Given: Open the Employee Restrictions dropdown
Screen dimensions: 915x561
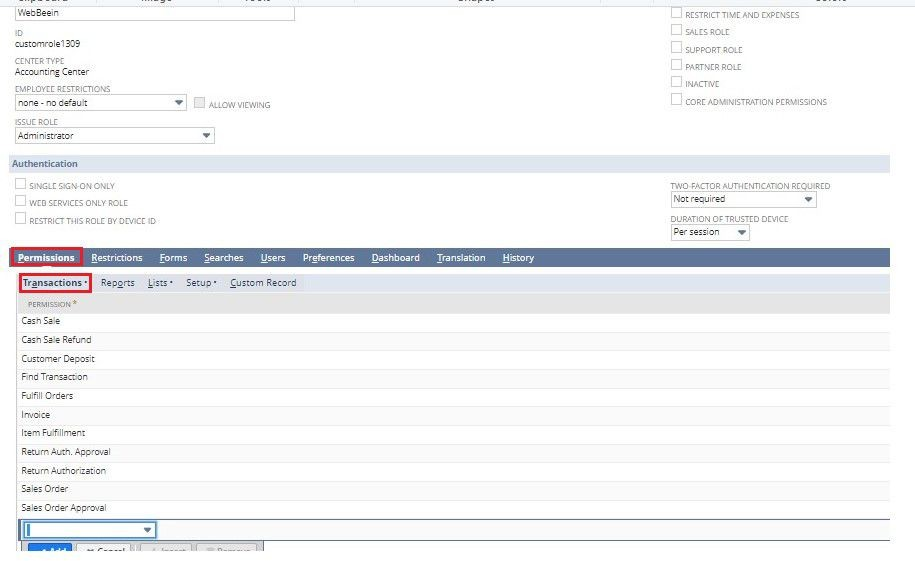Looking at the screenshot, I should pos(179,103).
